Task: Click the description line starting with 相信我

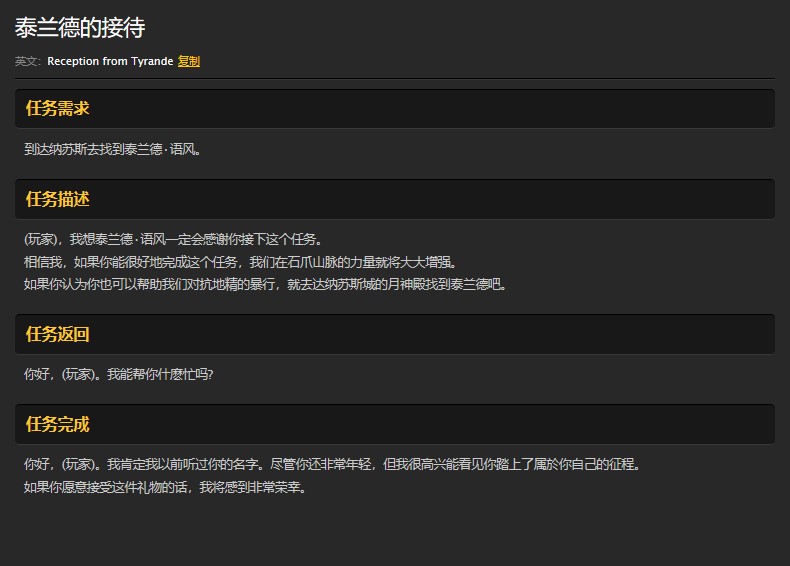Action: coord(240,262)
